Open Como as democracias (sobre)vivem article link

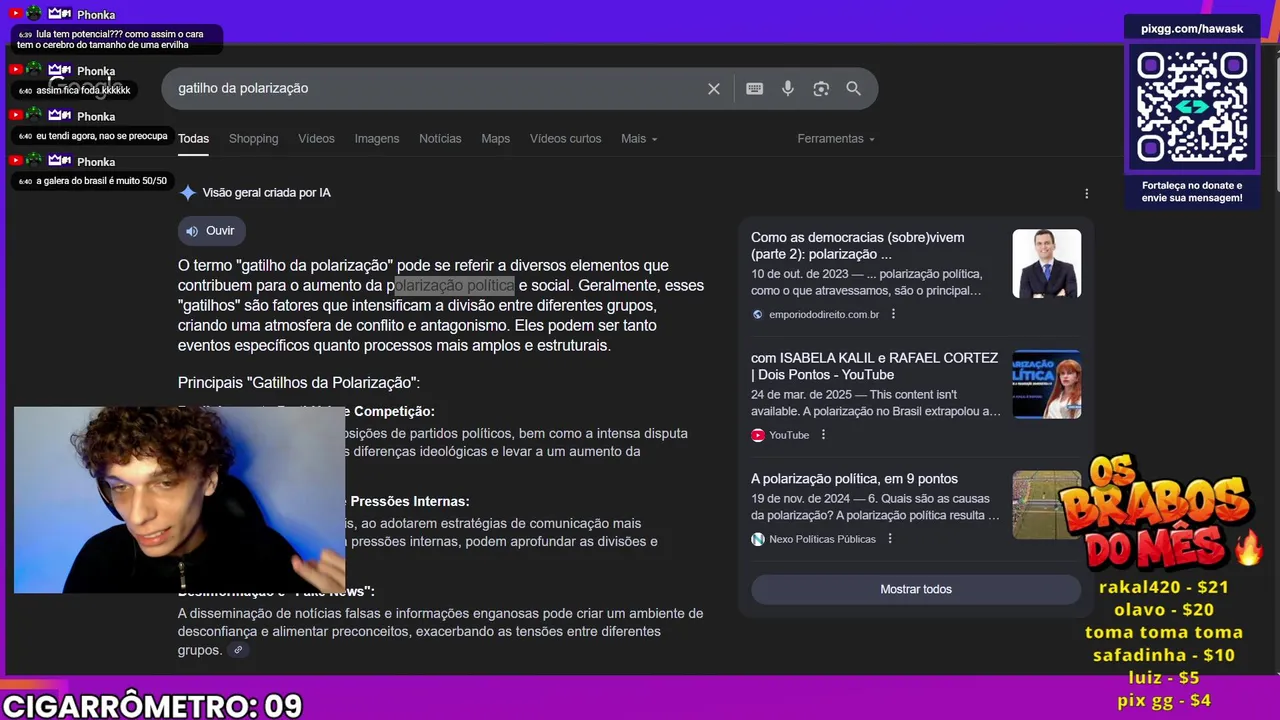858,246
